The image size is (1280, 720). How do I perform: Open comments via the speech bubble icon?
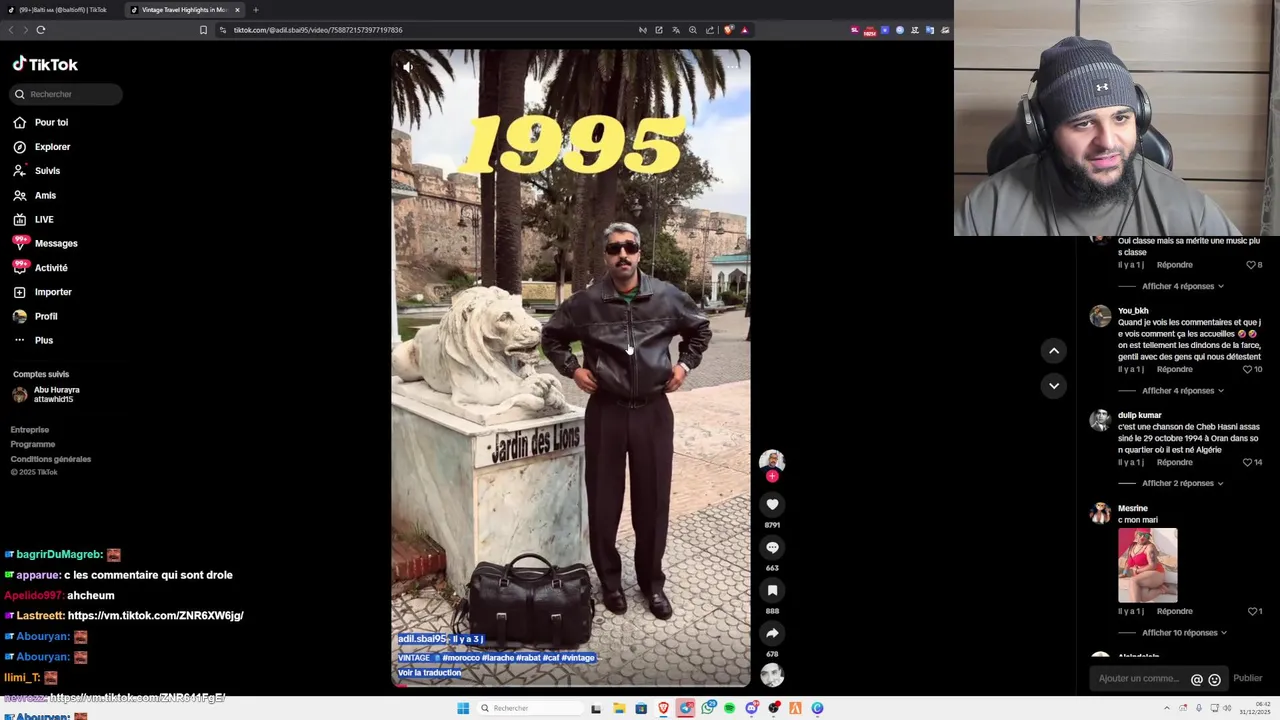pyautogui.click(x=772, y=548)
